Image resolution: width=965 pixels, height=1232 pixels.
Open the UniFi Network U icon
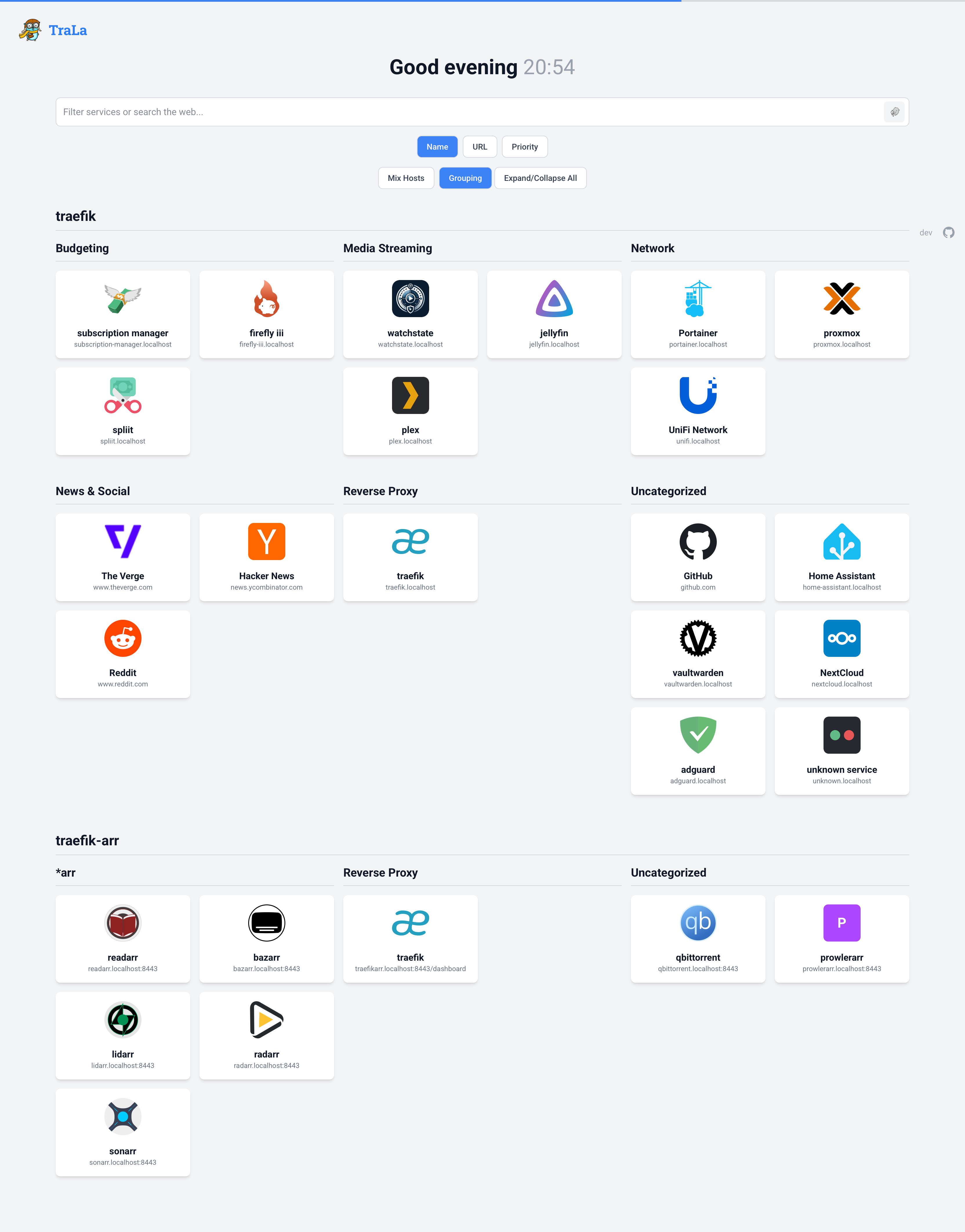pos(698,395)
